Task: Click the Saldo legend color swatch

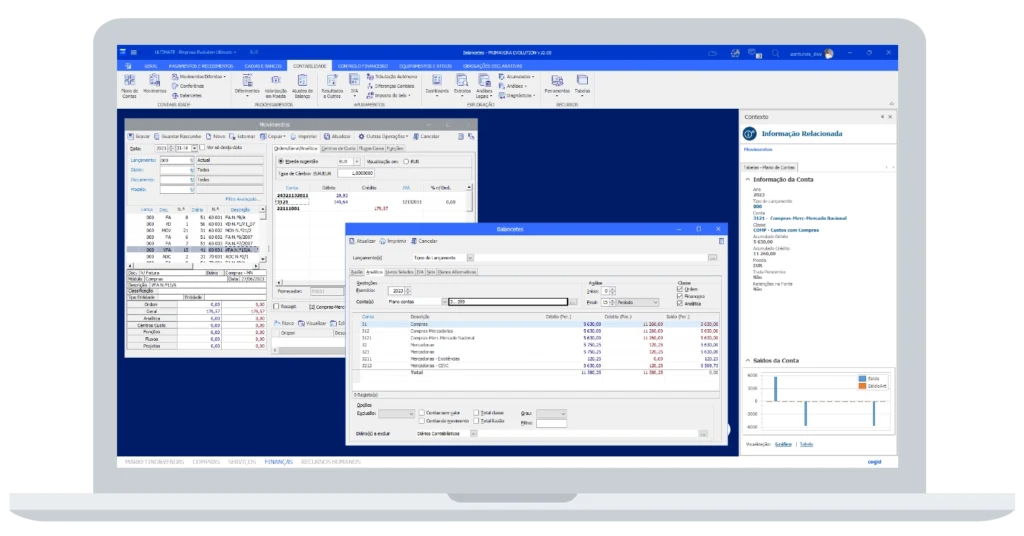Action: [x=861, y=378]
